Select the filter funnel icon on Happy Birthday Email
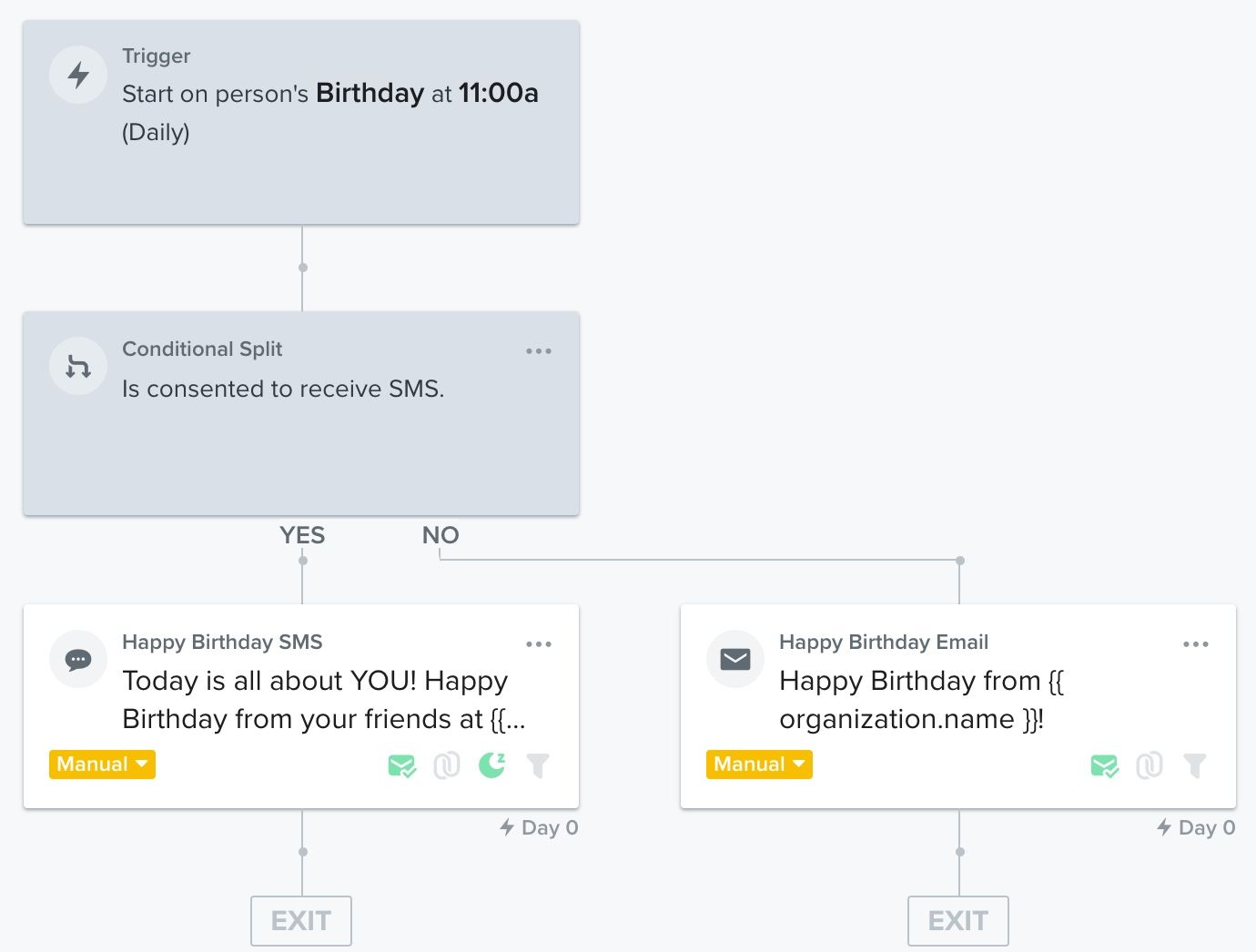 [x=1196, y=766]
